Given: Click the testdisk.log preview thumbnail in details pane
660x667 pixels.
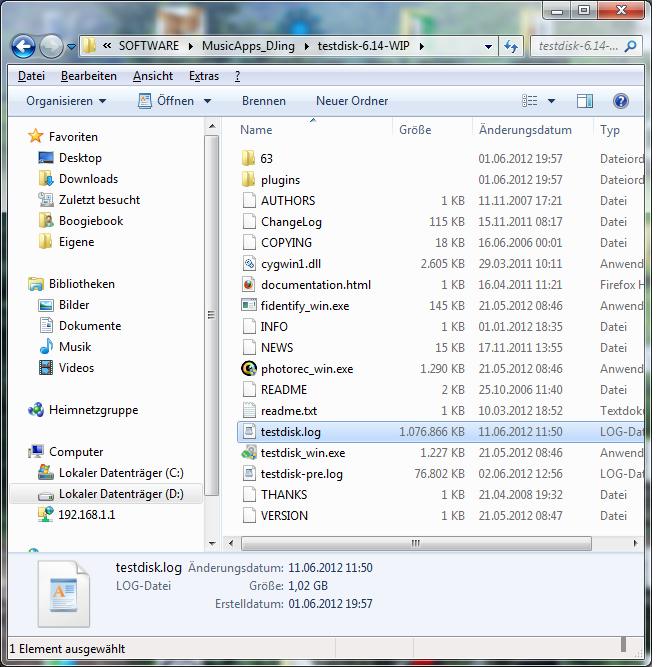Looking at the screenshot, I should pyautogui.click(x=64, y=594).
